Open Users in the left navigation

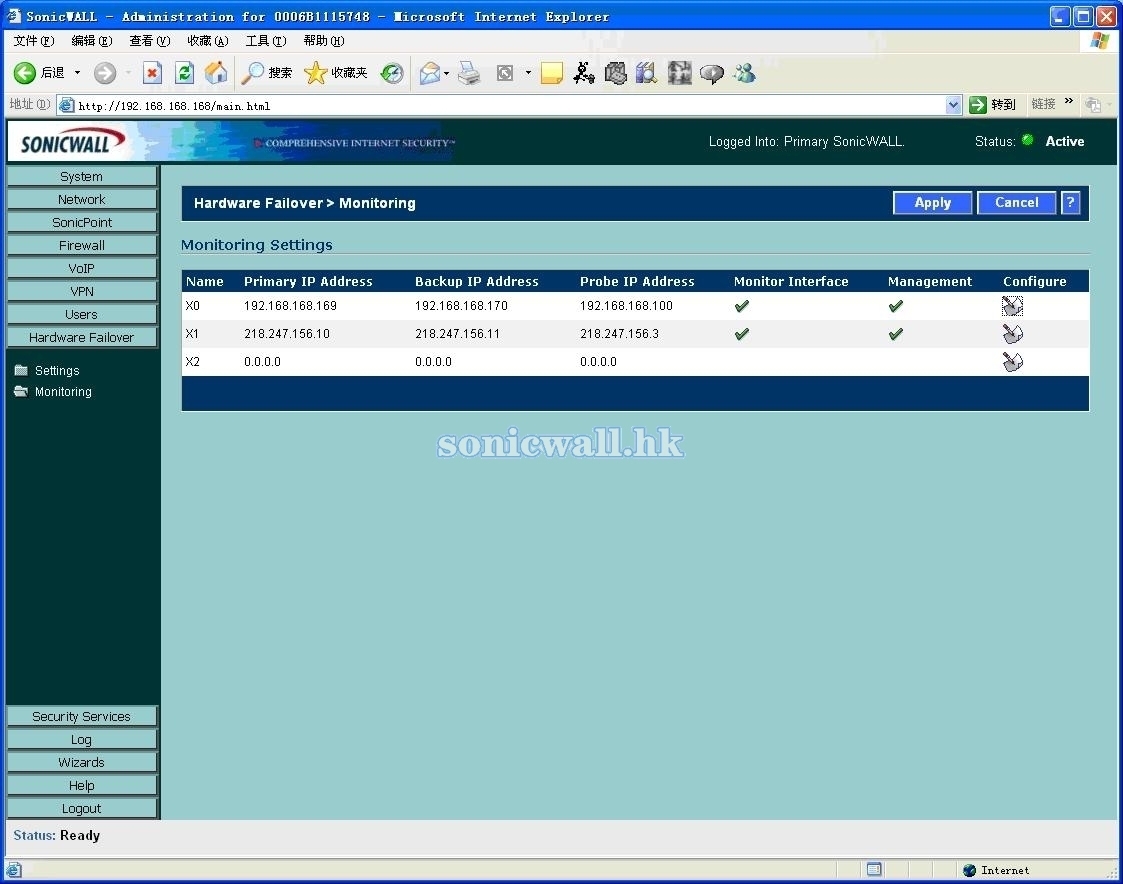tap(82, 314)
